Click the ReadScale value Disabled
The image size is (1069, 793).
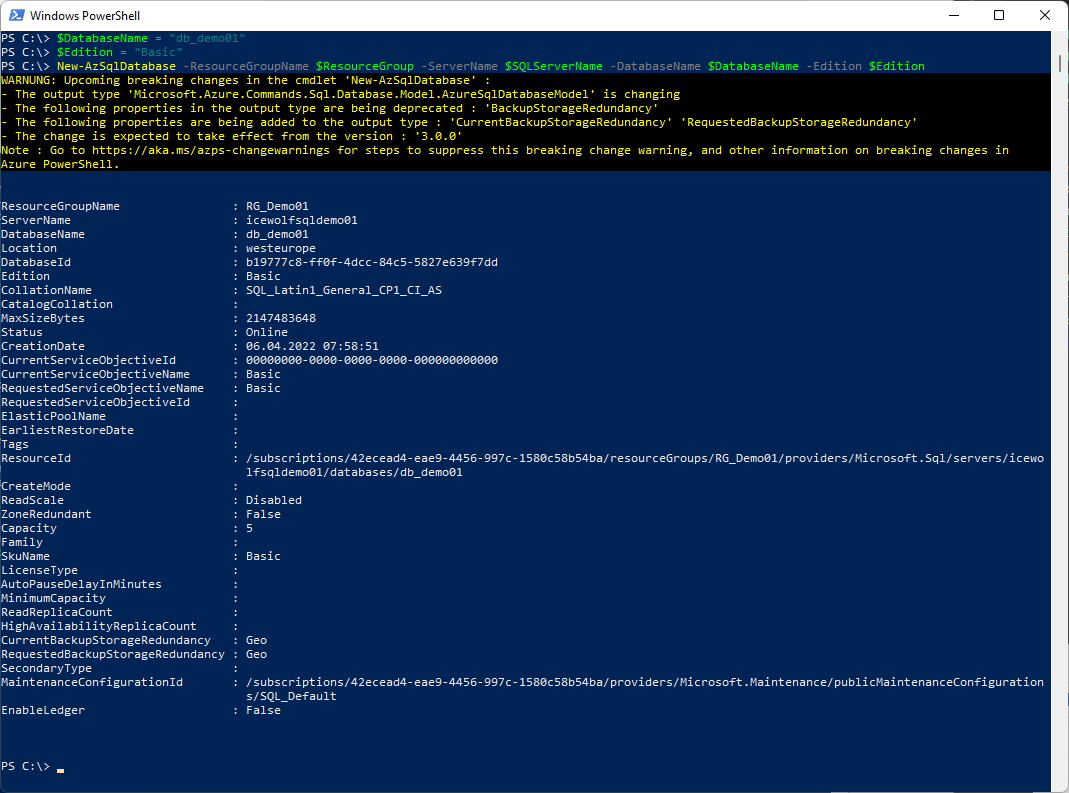point(273,500)
